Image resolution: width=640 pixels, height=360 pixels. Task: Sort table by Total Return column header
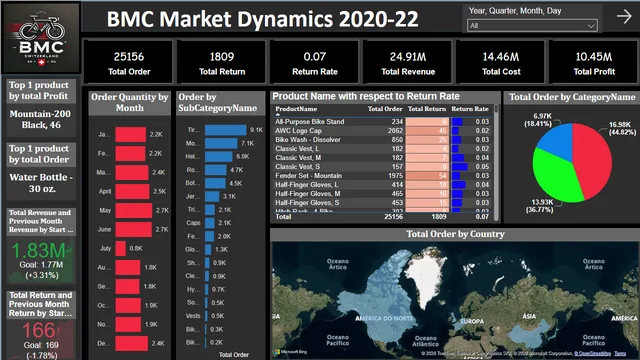pyautogui.click(x=427, y=109)
